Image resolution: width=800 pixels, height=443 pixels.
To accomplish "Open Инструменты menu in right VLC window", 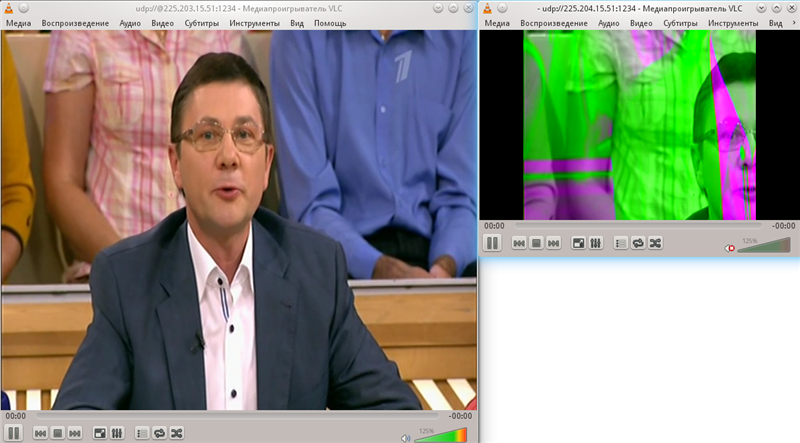I will pyautogui.click(x=733, y=23).
